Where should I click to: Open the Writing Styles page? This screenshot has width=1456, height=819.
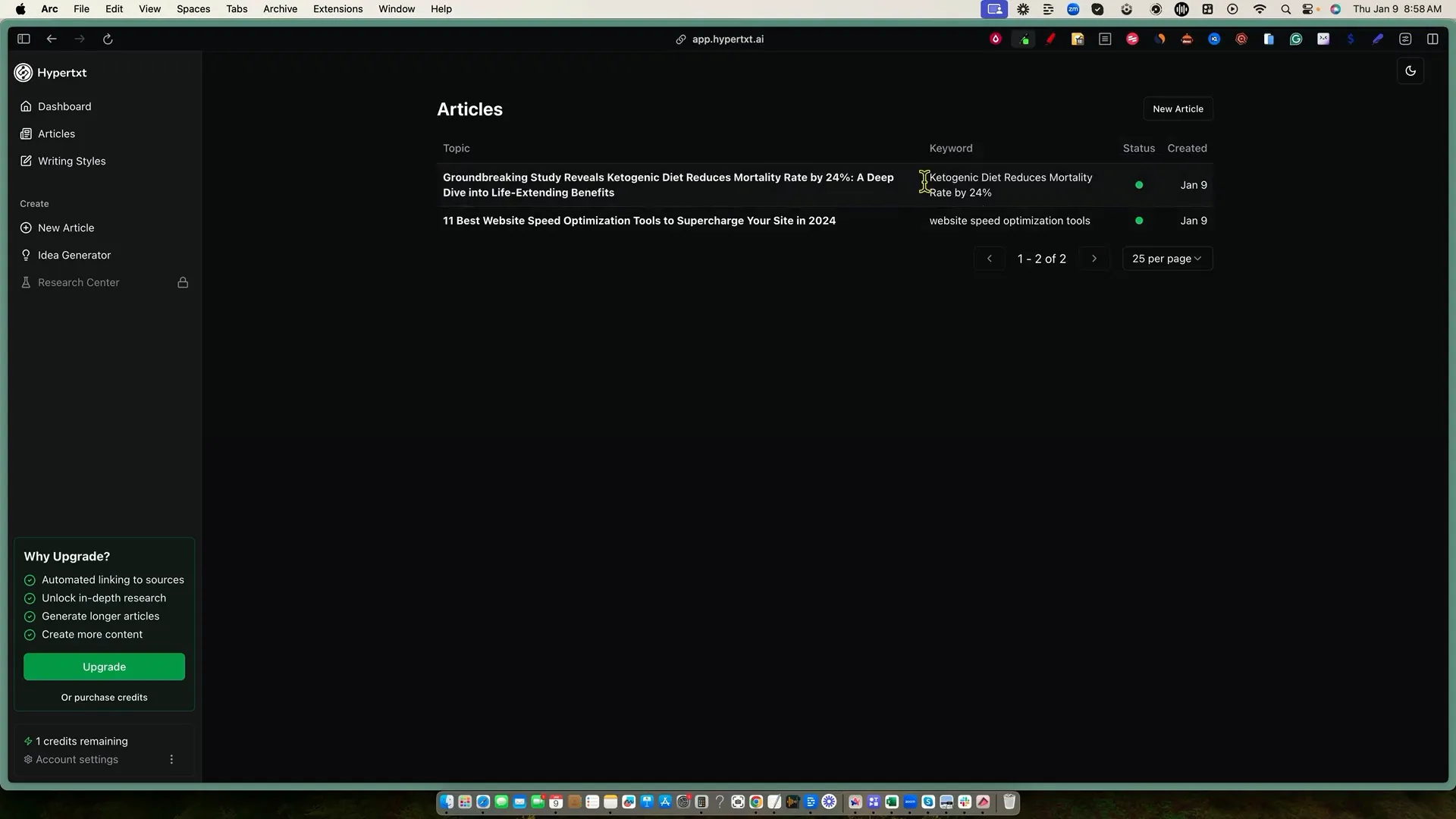click(x=71, y=161)
